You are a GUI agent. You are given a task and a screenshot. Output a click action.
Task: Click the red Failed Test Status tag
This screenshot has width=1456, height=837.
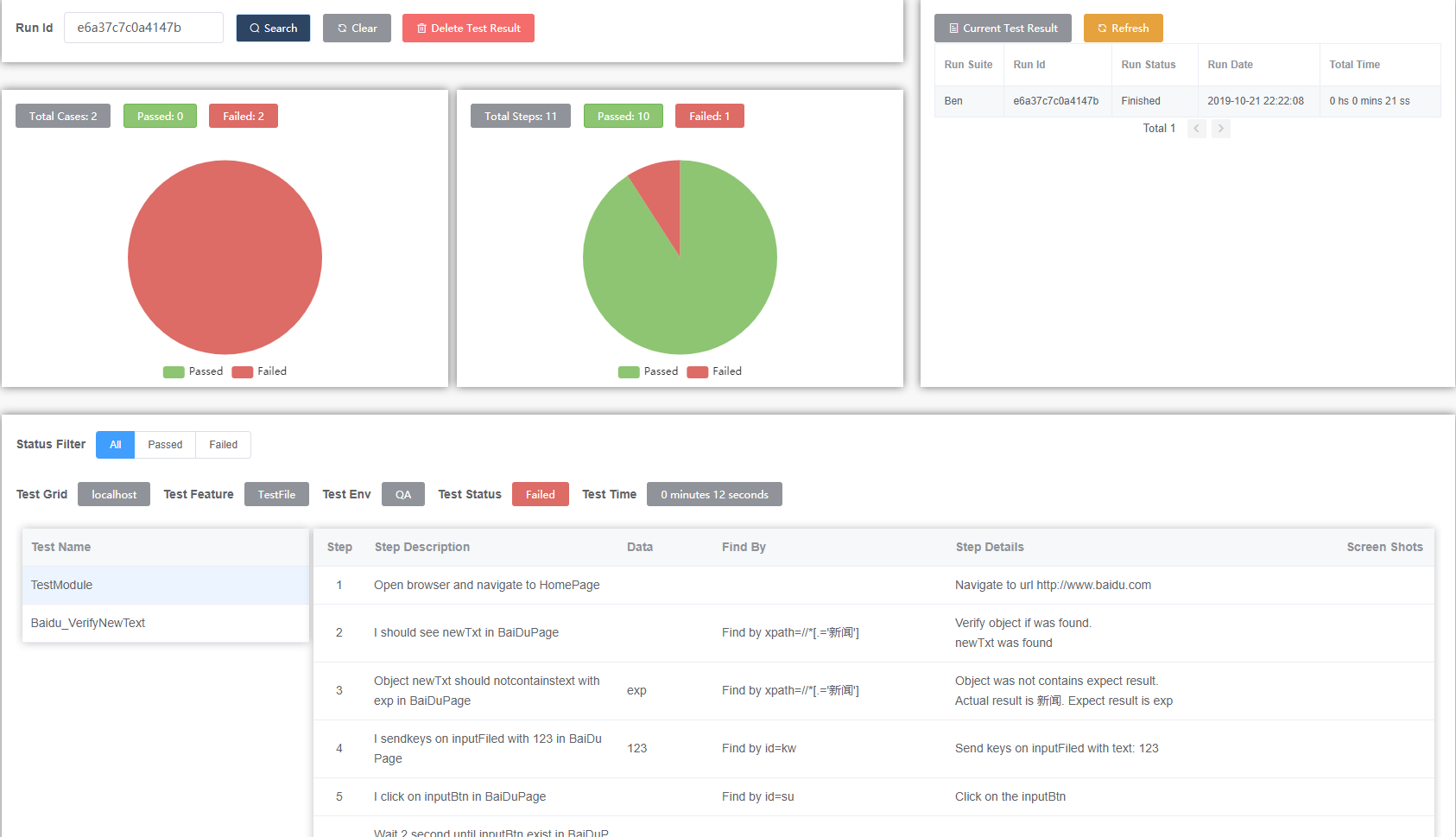[541, 494]
